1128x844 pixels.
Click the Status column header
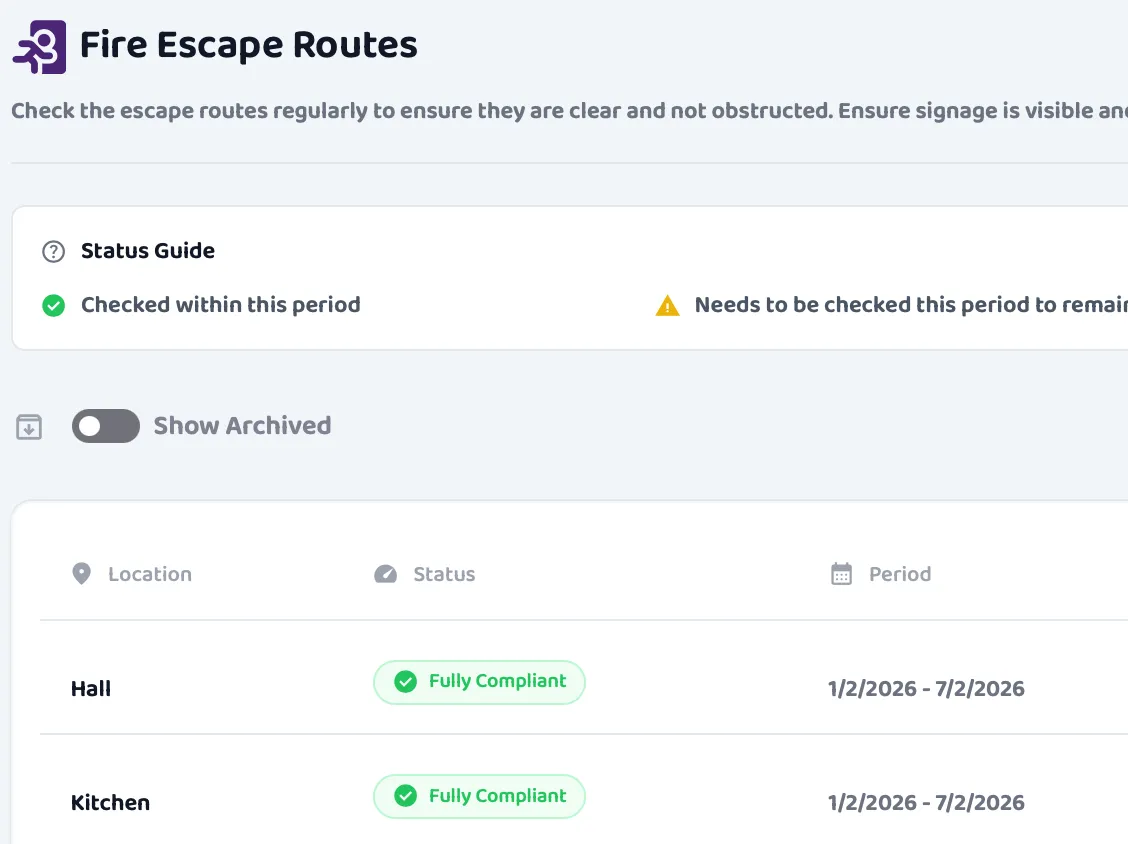(445, 574)
